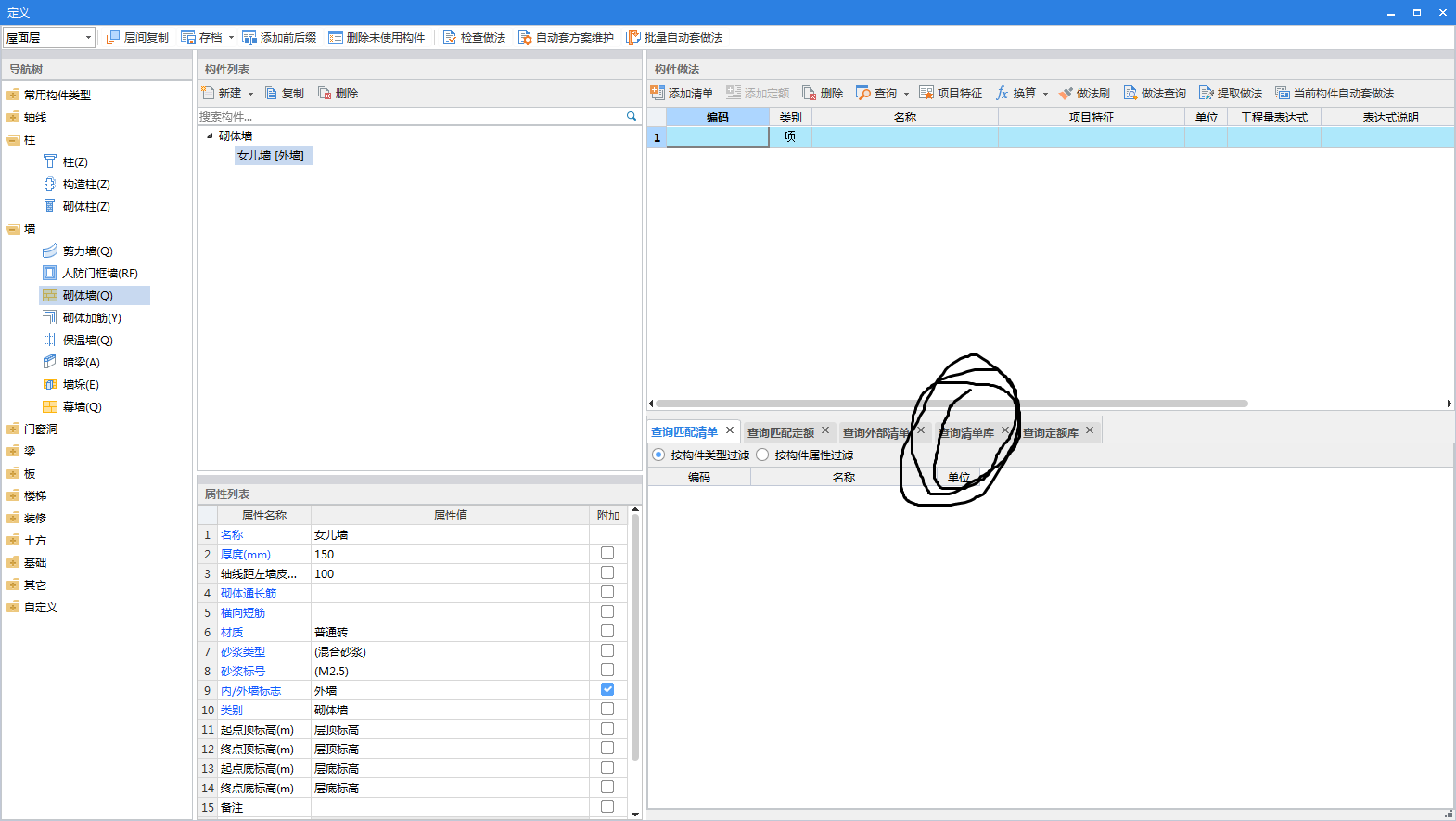1456x821 pixels.
Task: Click the 做法刷 brush icon
Action: [x=1066, y=93]
